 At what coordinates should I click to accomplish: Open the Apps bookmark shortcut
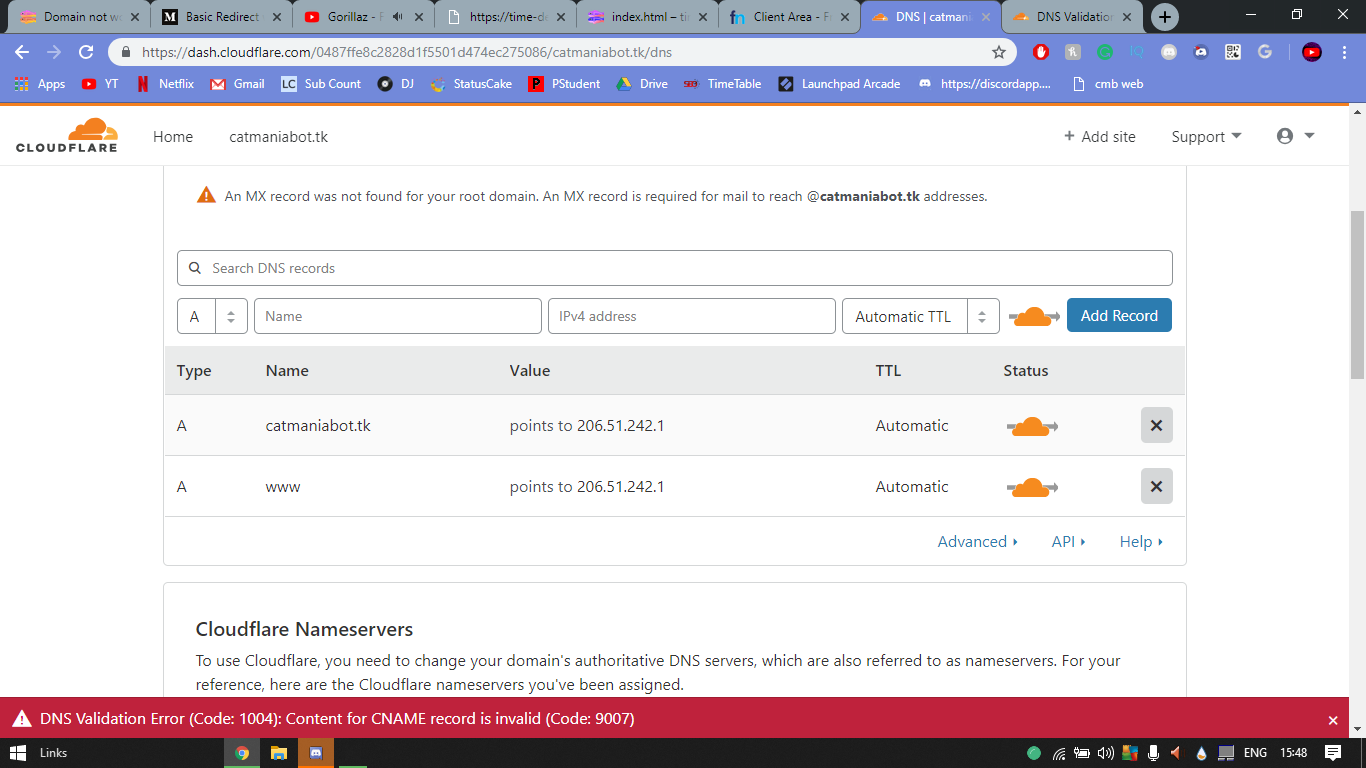(x=39, y=84)
